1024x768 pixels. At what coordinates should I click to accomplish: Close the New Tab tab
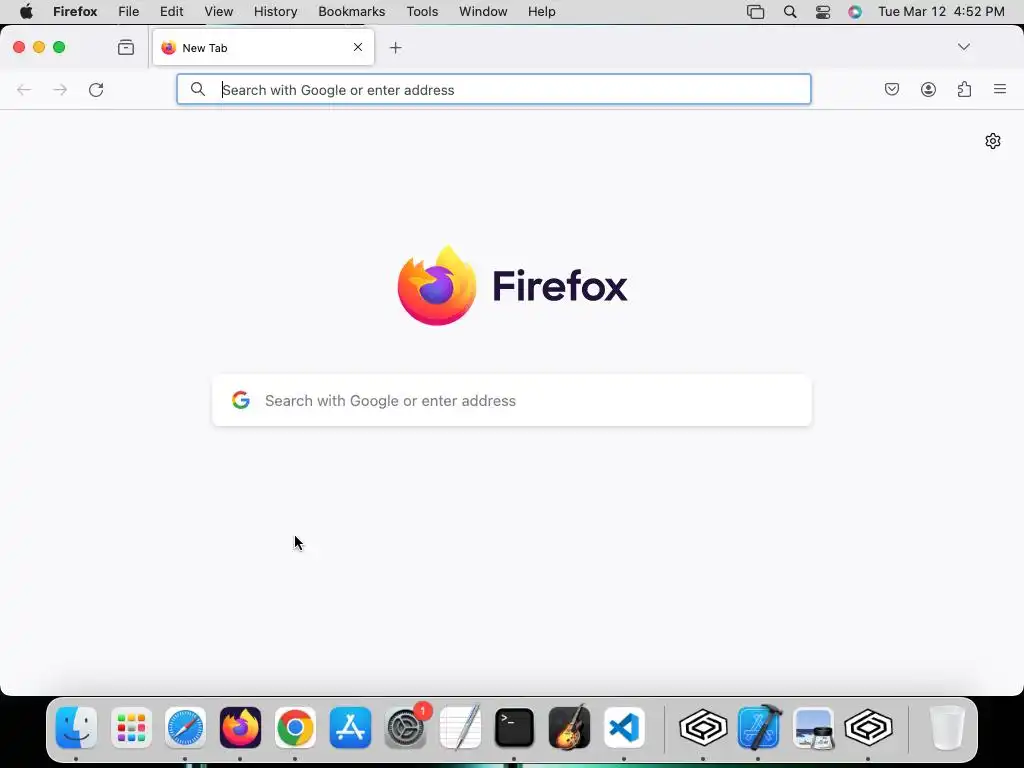click(x=358, y=47)
